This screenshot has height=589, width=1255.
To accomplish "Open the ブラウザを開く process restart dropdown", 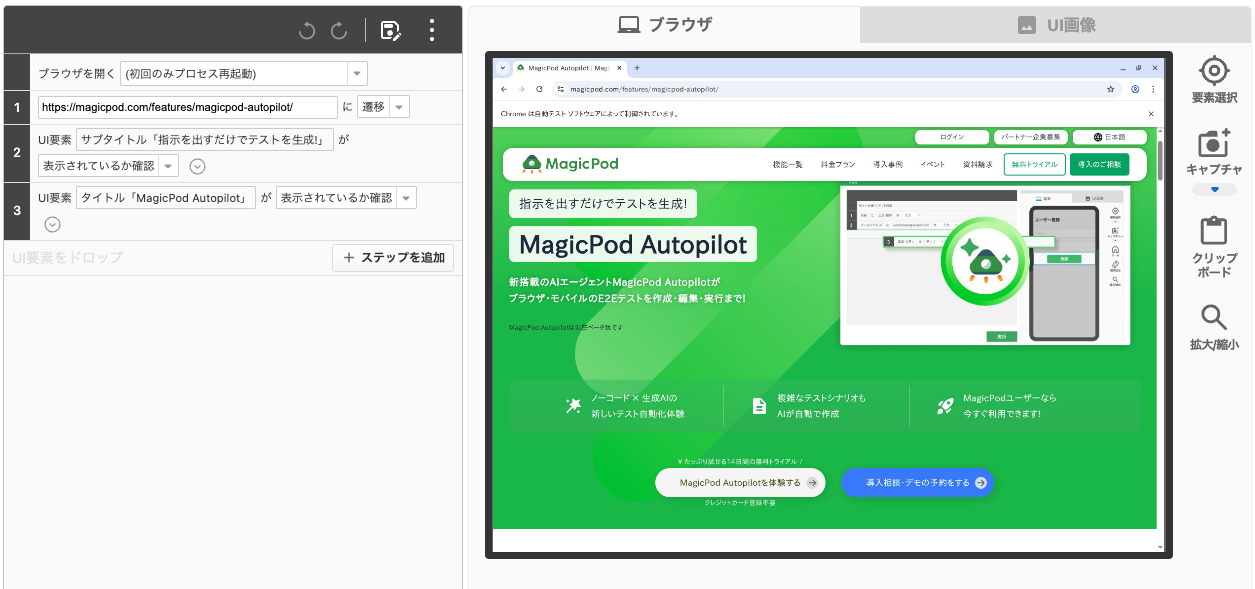I will tap(357, 72).
